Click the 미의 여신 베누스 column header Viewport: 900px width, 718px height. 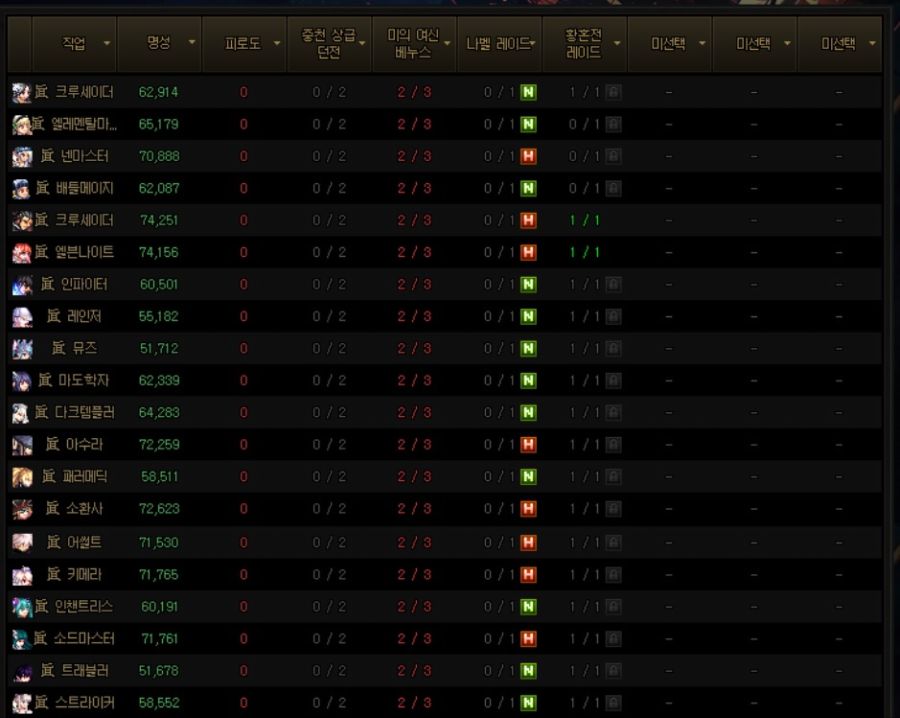[412, 43]
